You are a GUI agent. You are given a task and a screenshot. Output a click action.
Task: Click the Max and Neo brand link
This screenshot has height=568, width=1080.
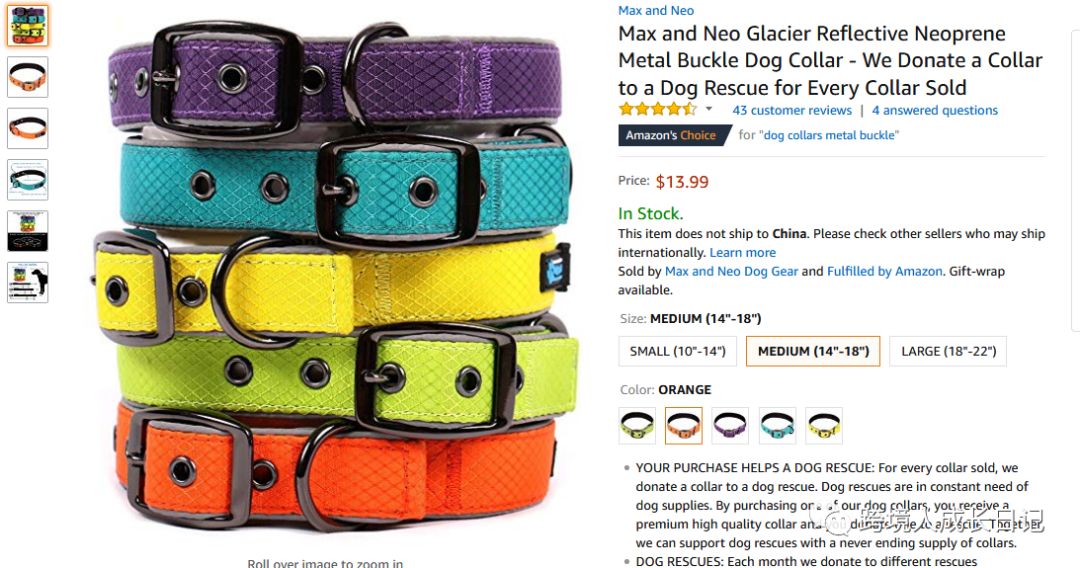point(656,10)
